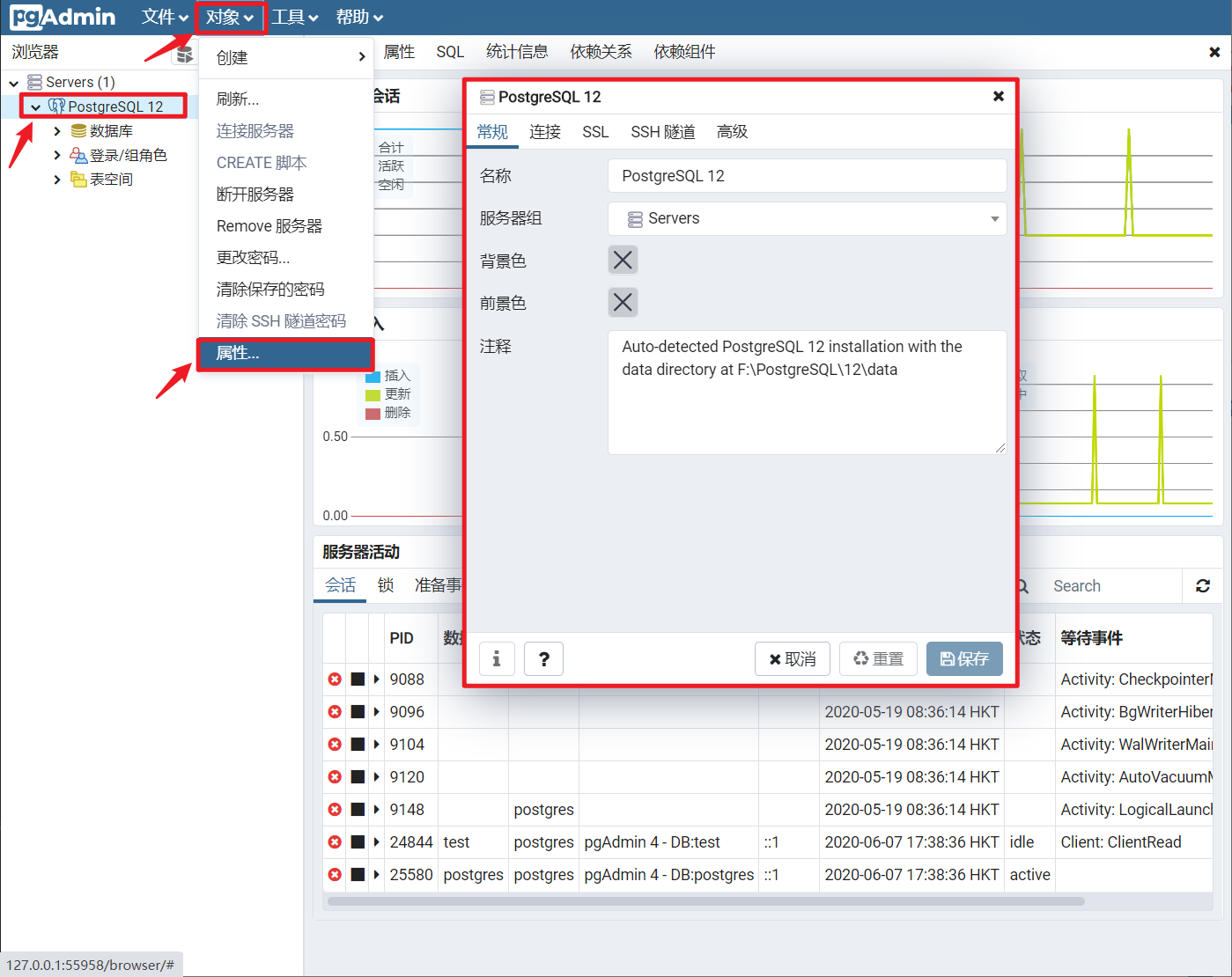Switch to 锁 activity tab
The width and height of the screenshot is (1232, 977).
click(386, 585)
